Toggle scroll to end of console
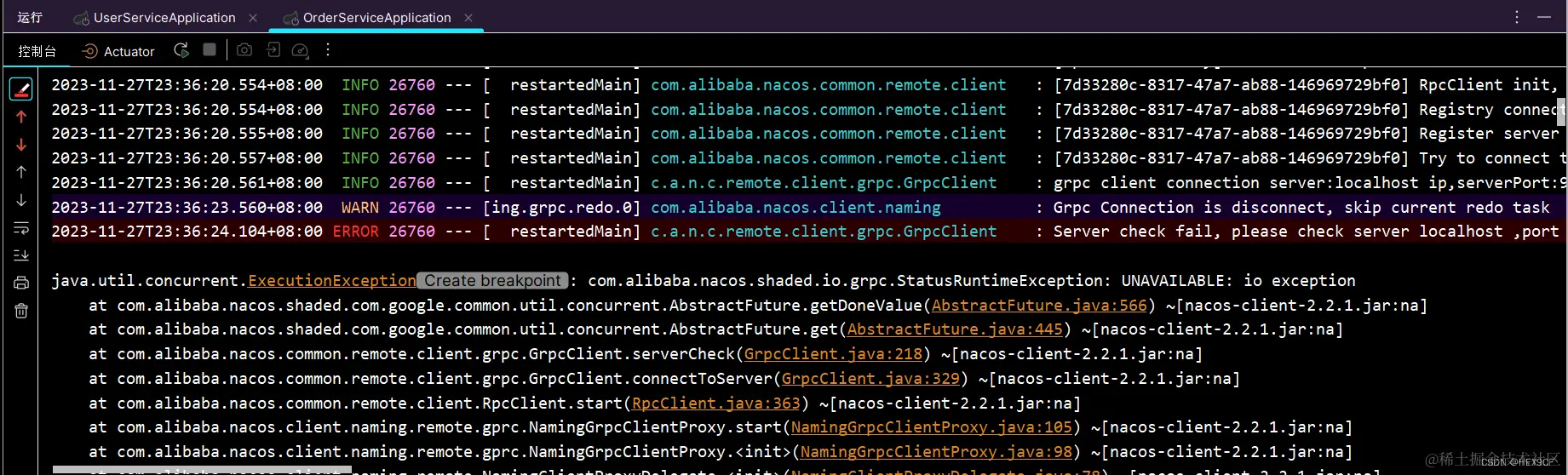 (21, 255)
